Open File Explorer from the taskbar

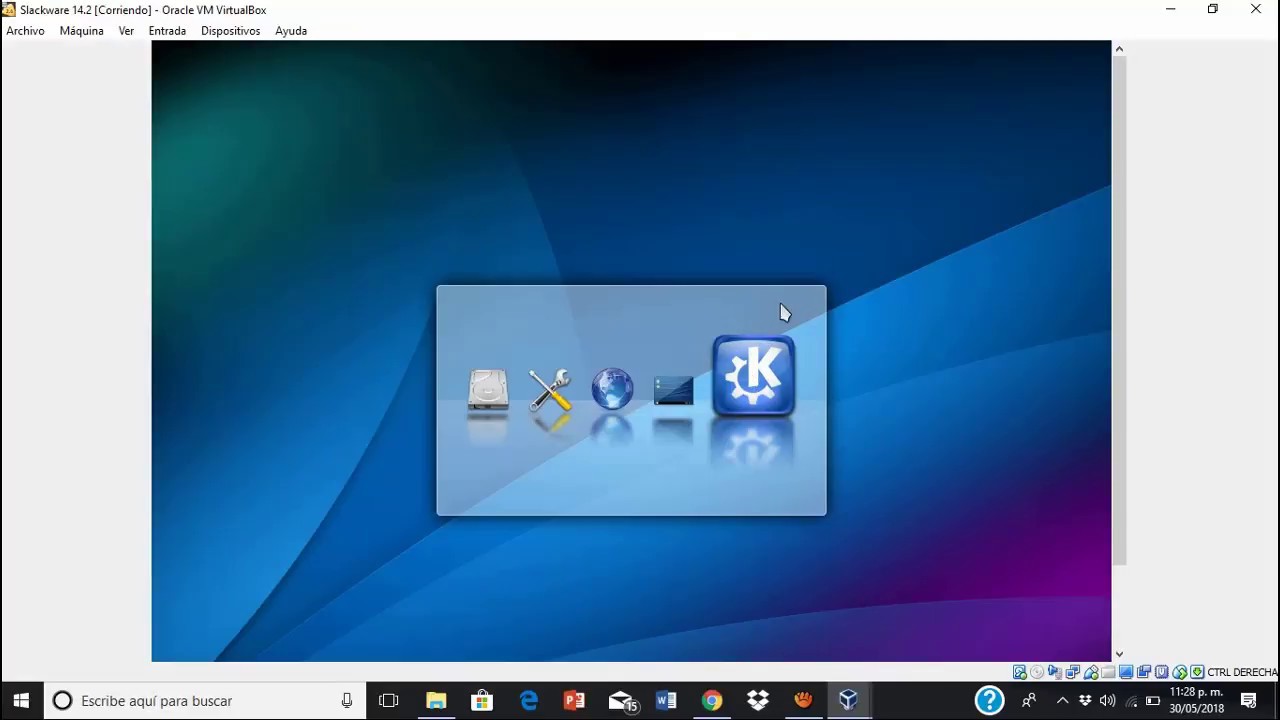pyautogui.click(x=436, y=701)
